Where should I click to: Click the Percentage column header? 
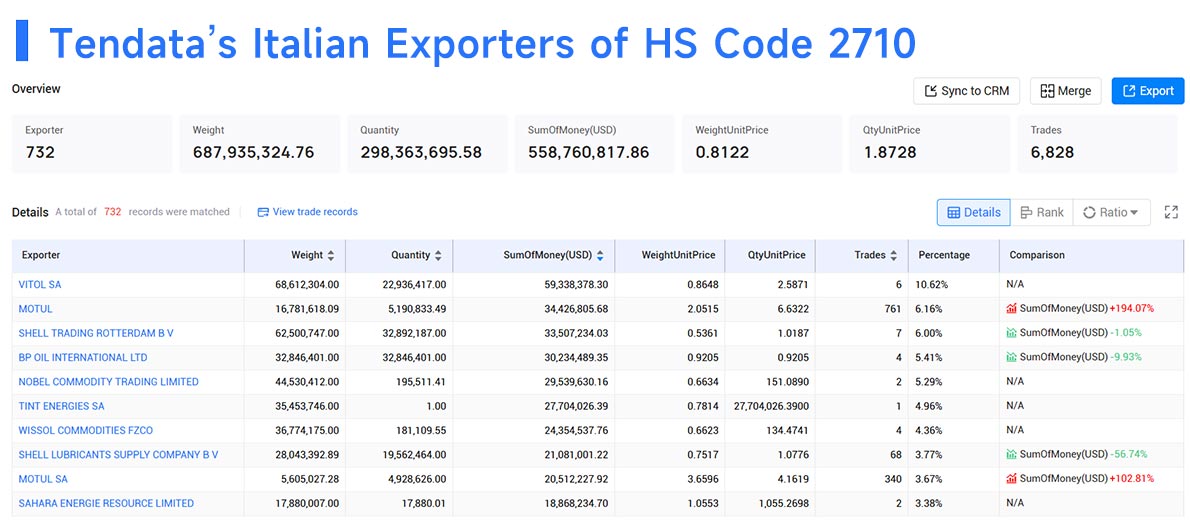[954, 256]
